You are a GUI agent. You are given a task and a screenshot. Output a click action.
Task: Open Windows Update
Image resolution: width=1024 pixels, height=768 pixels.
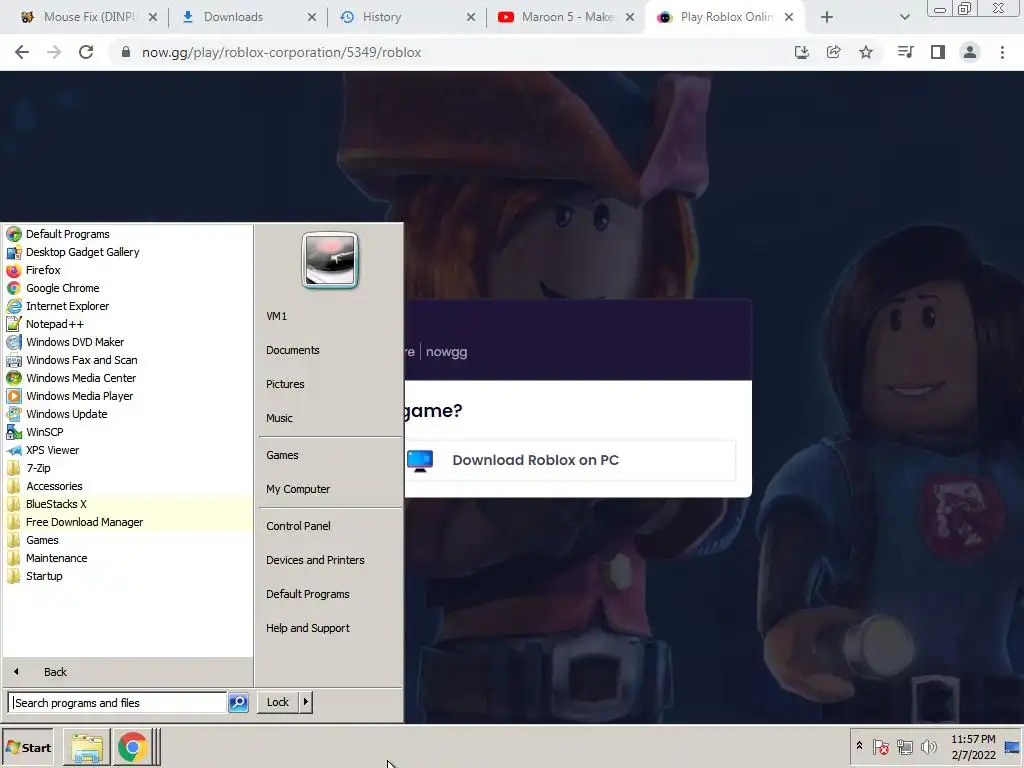click(127, 414)
